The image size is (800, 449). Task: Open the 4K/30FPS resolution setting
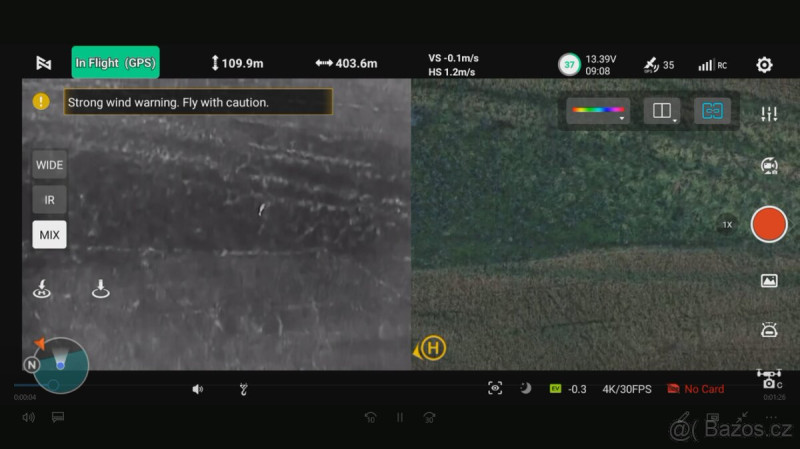pos(627,389)
